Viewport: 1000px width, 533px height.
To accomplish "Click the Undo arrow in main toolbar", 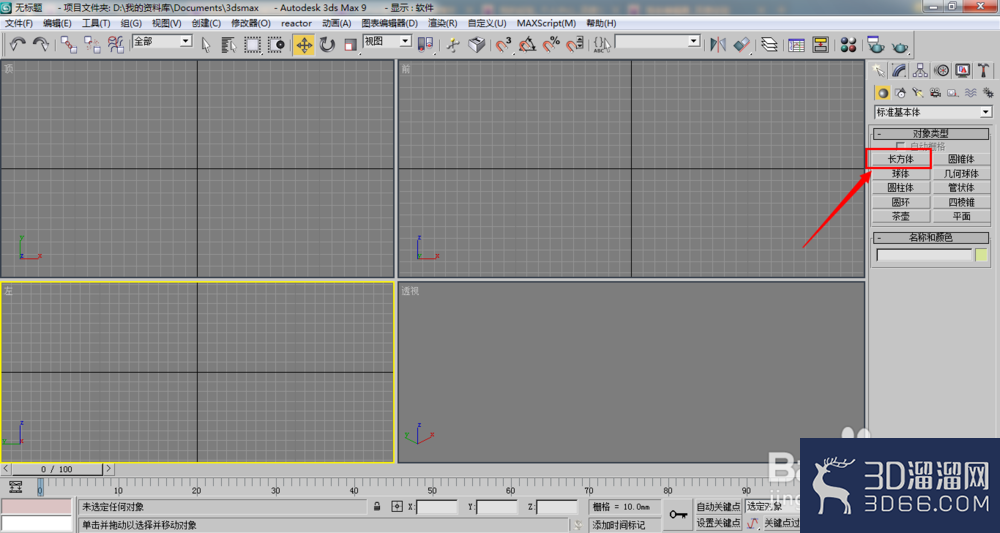I will (x=17, y=45).
